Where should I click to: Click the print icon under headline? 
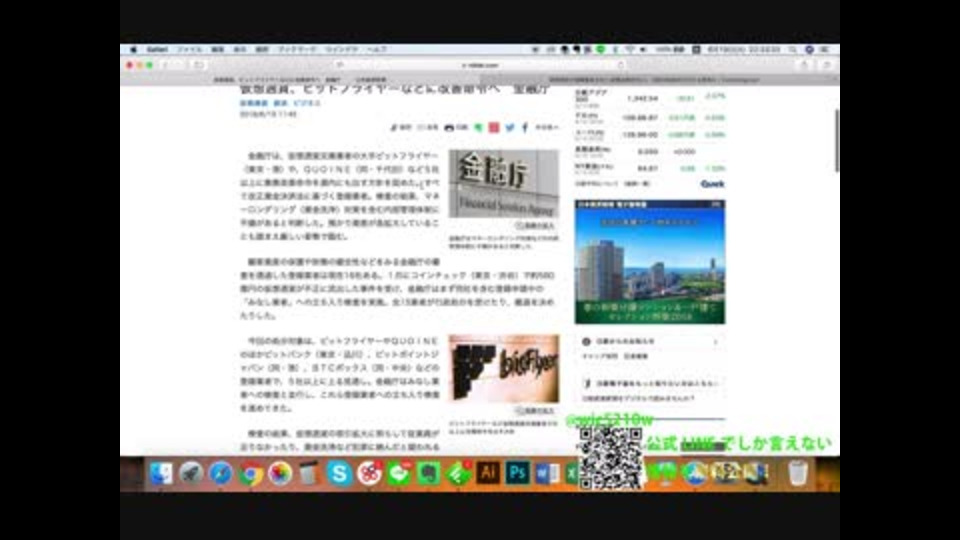tap(456, 127)
